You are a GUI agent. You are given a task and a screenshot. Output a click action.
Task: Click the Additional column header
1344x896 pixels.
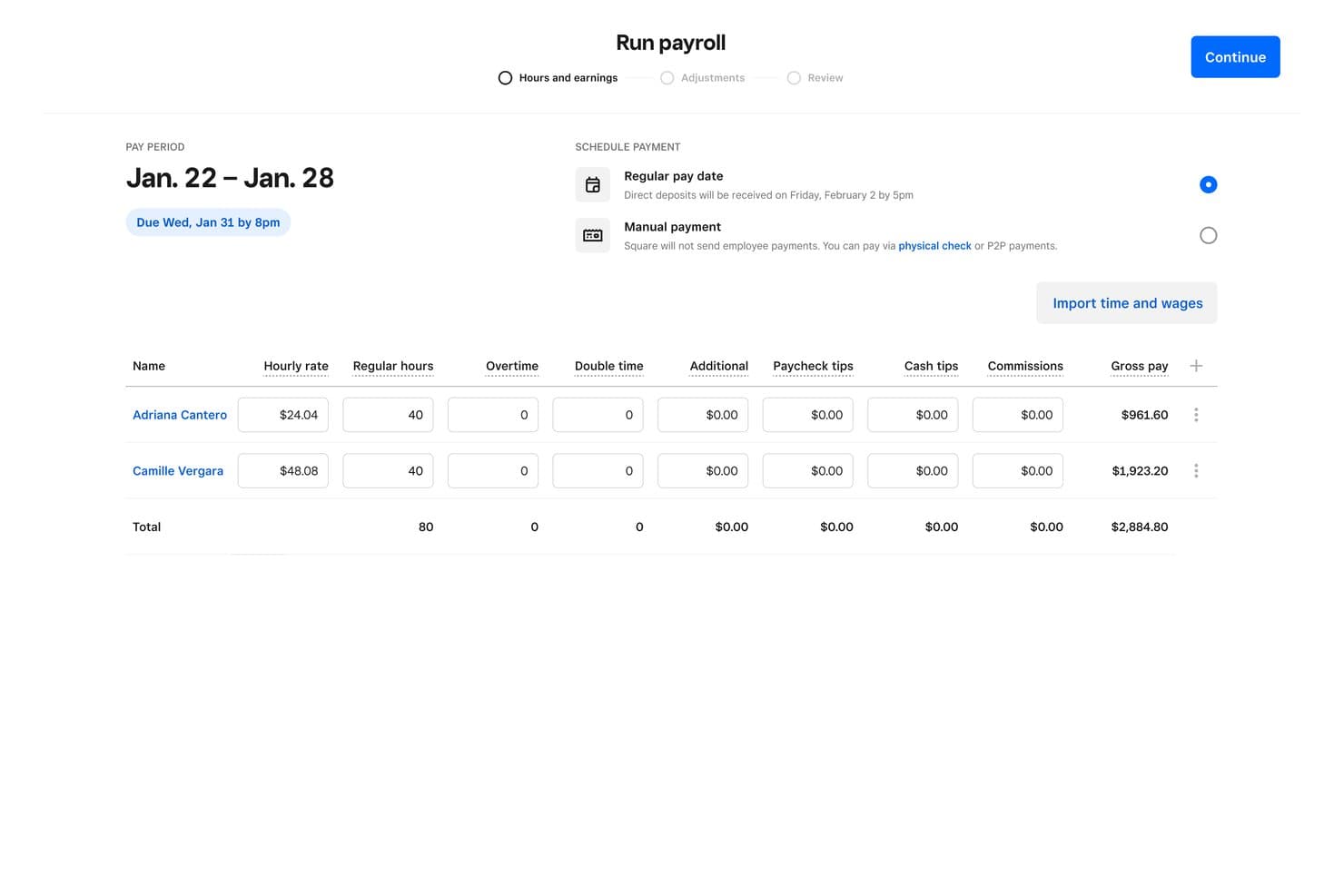(x=719, y=366)
